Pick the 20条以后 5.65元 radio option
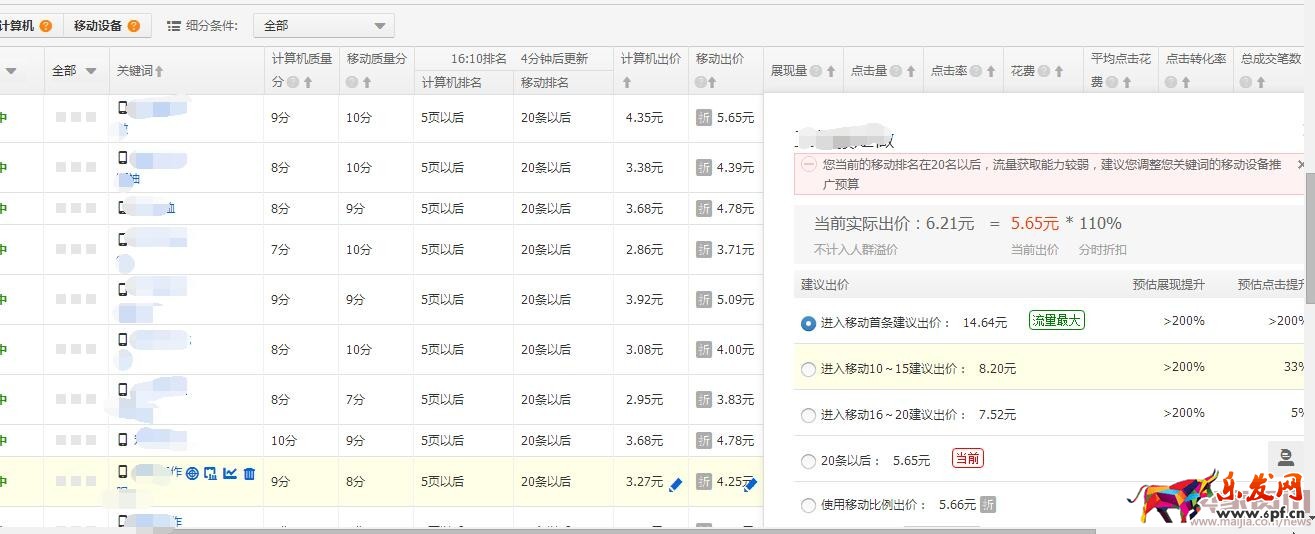This screenshot has height=534, width=1315. pyautogui.click(x=808, y=461)
